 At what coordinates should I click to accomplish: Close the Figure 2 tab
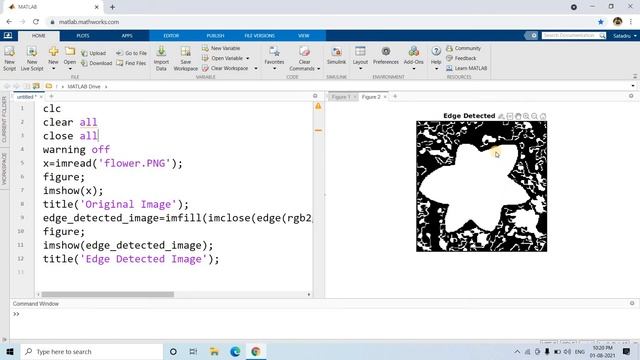(x=385, y=97)
